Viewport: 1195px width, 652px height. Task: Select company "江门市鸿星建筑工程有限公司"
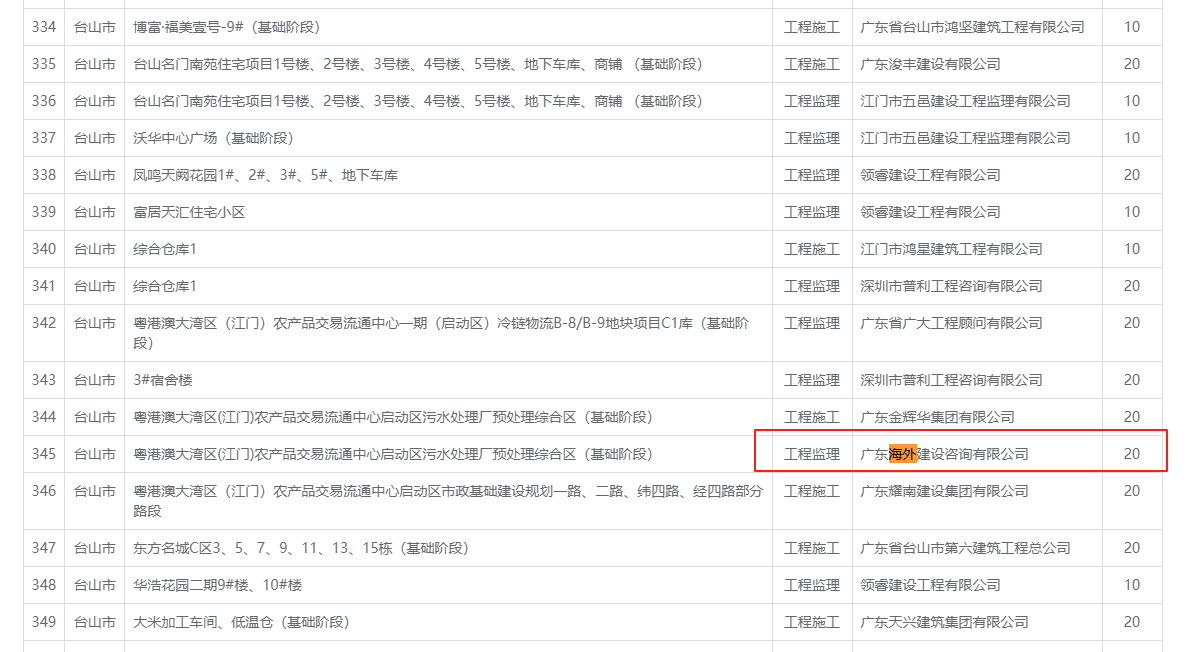click(x=951, y=249)
